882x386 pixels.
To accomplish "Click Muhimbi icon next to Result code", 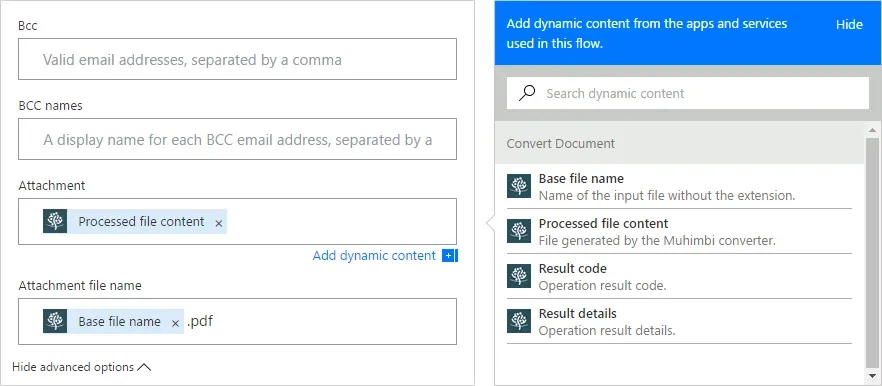I will [519, 276].
